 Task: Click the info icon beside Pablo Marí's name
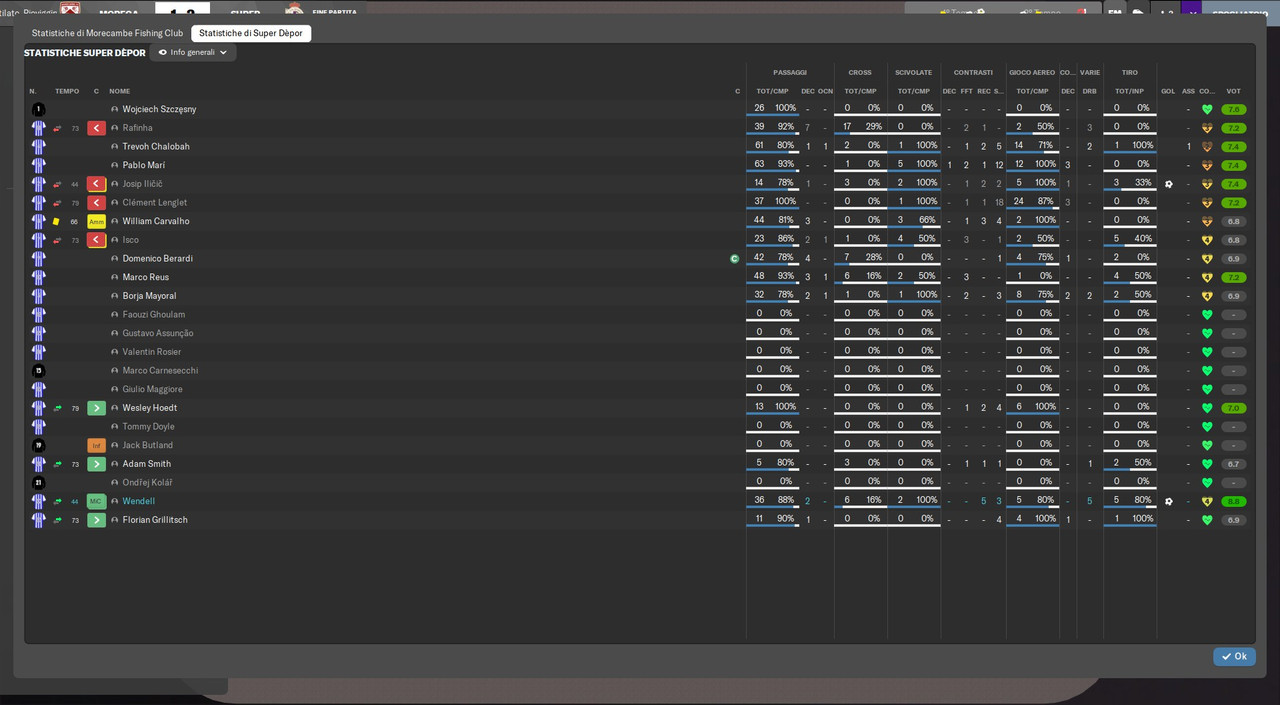115,165
